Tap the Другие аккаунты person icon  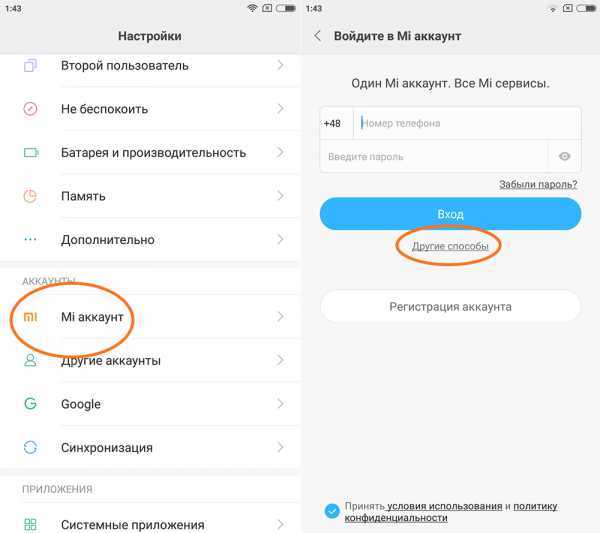30,360
